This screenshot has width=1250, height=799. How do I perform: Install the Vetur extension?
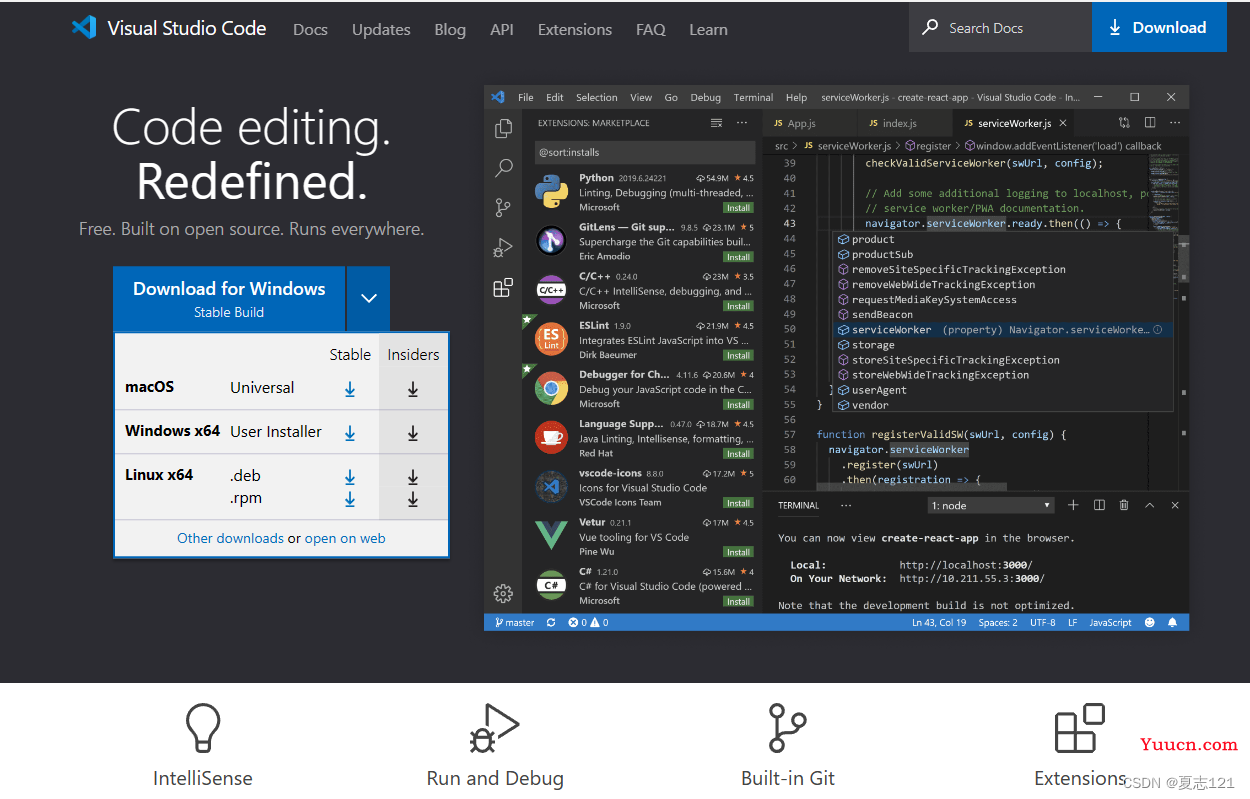(739, 552)
